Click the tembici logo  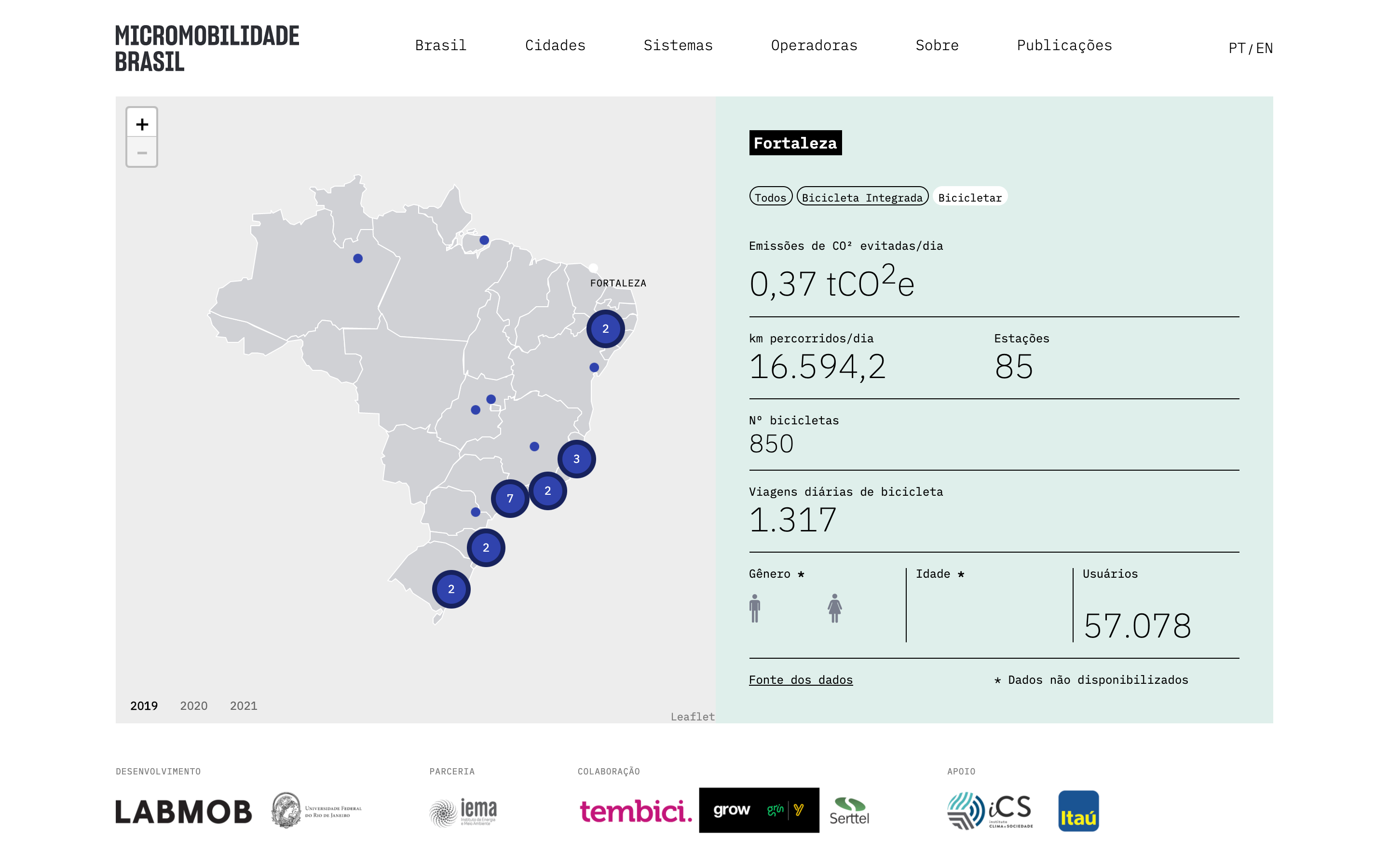point(636,811)
